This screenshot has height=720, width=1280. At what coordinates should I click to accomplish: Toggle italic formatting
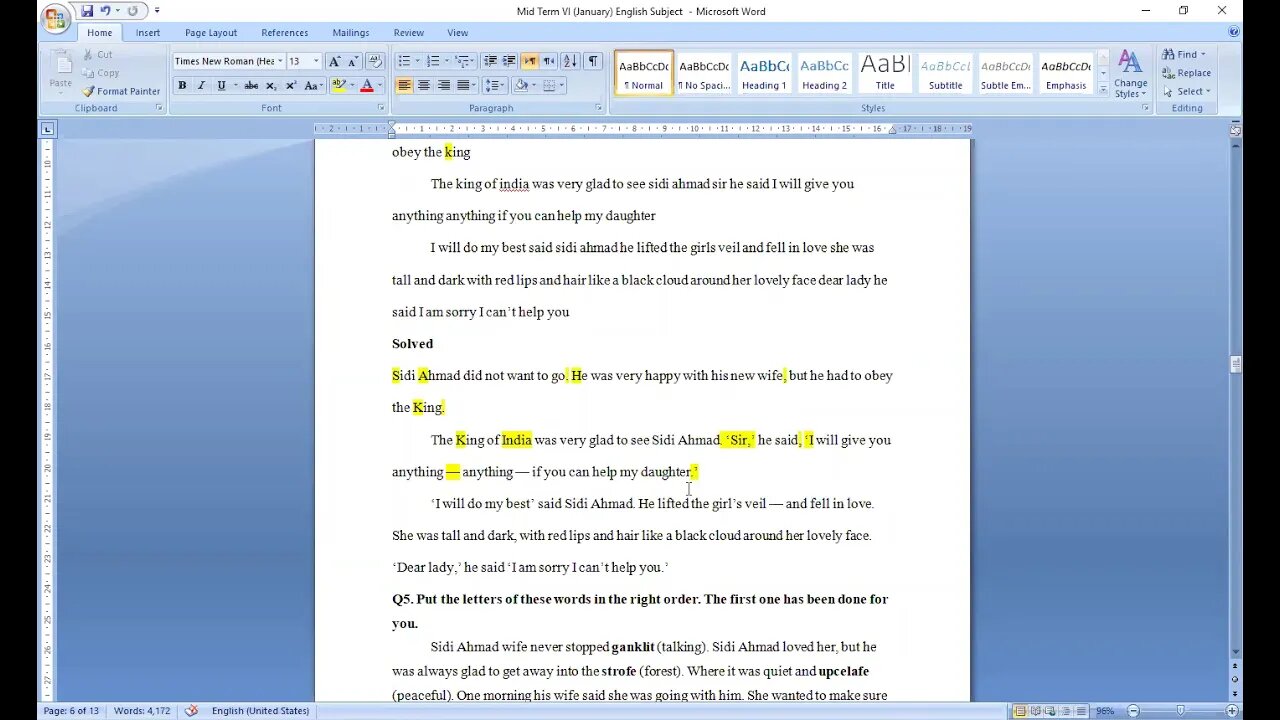point(201,86)
